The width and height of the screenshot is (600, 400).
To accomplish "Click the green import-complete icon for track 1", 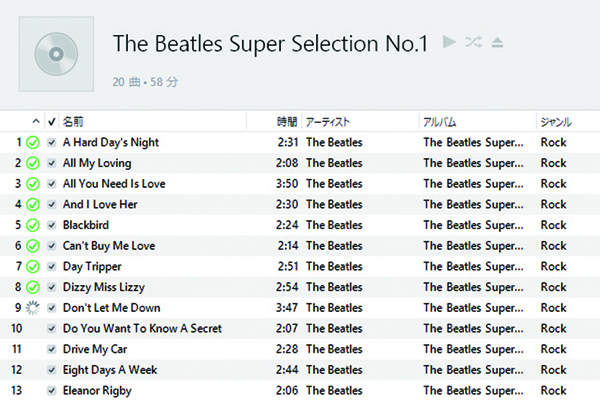I will coord(32,142).
